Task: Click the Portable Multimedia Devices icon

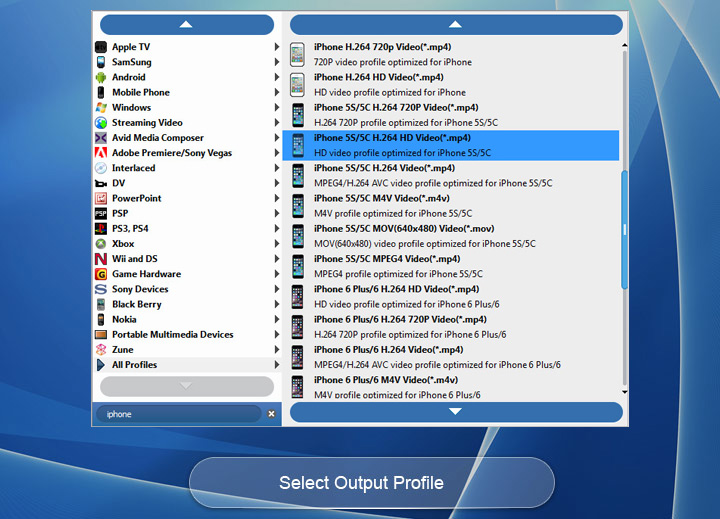Action: 101,334
